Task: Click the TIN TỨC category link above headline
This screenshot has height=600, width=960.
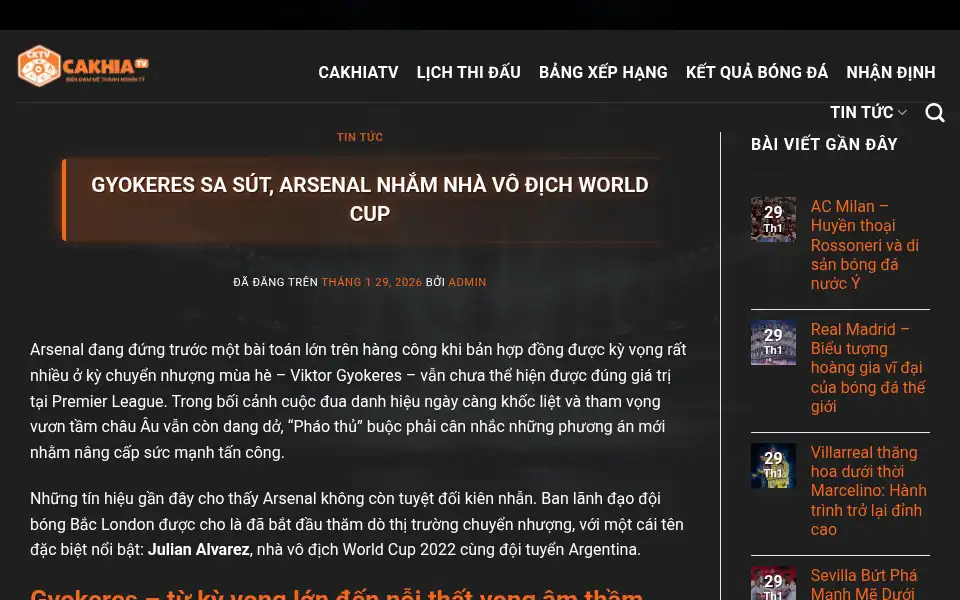Action: [360, 137]
